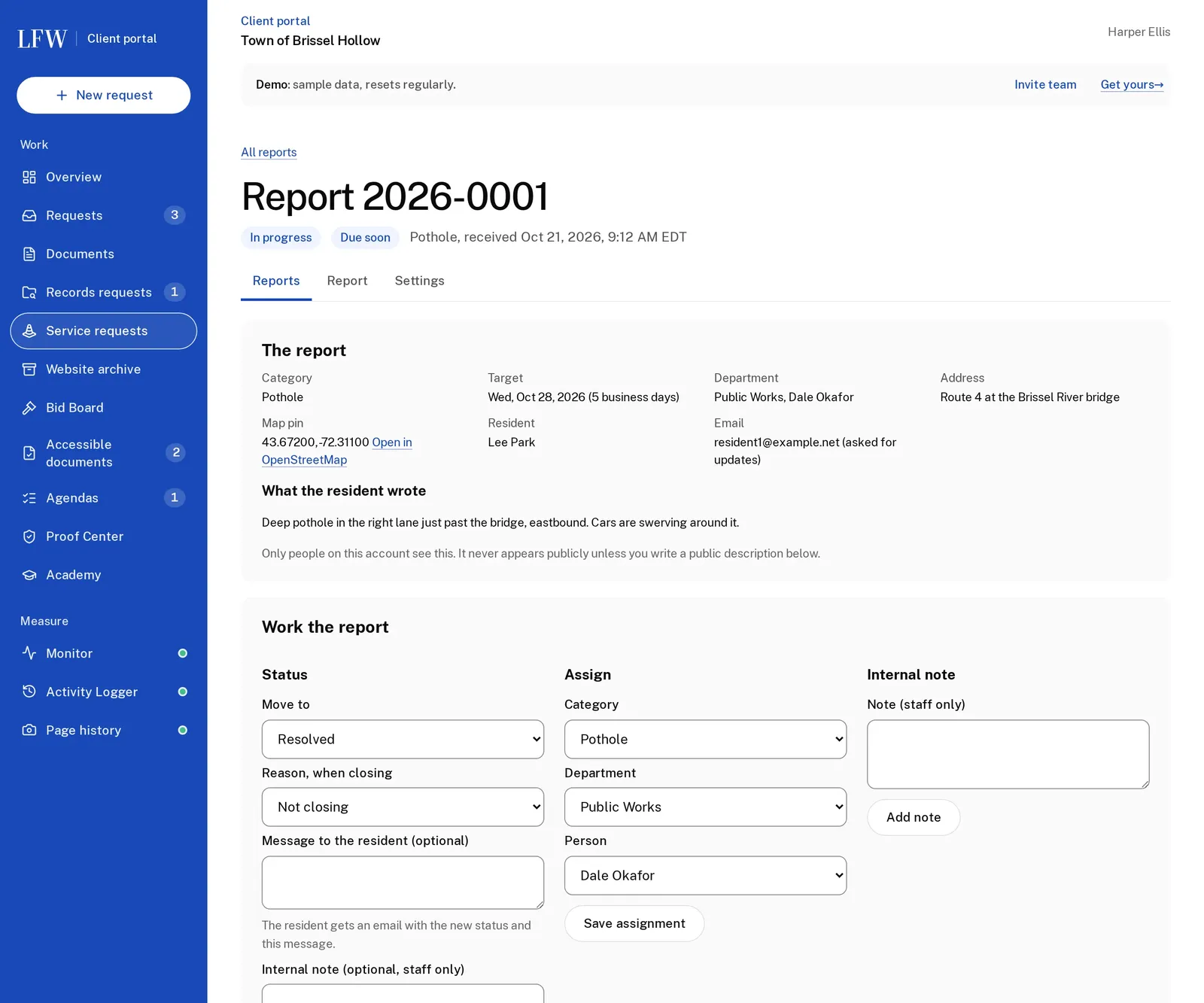Click the Overview grid icon
The width and height of the screenshot is (1204, 1003).
pyautogui.click(x=29, y=177)
